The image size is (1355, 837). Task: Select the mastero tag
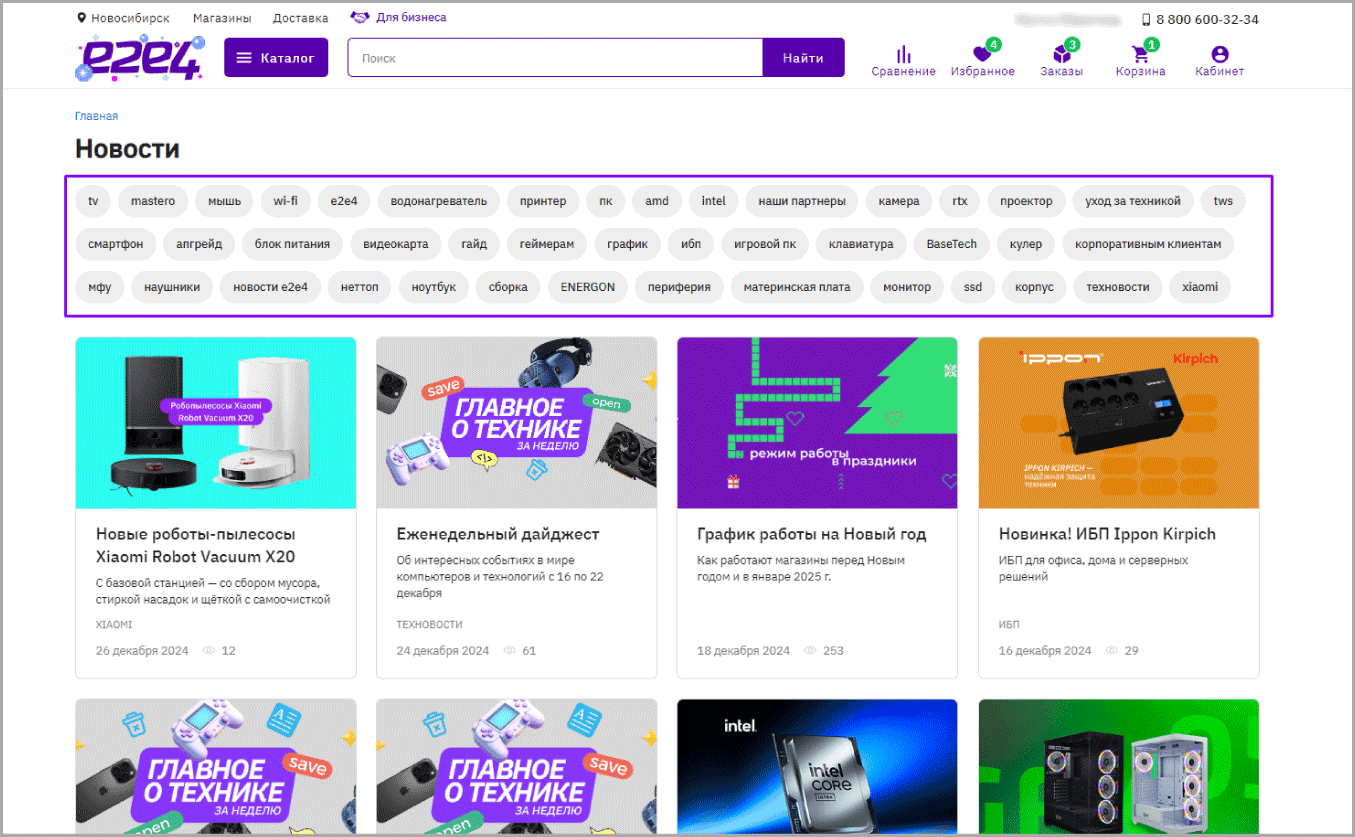[x=153, y=201]
